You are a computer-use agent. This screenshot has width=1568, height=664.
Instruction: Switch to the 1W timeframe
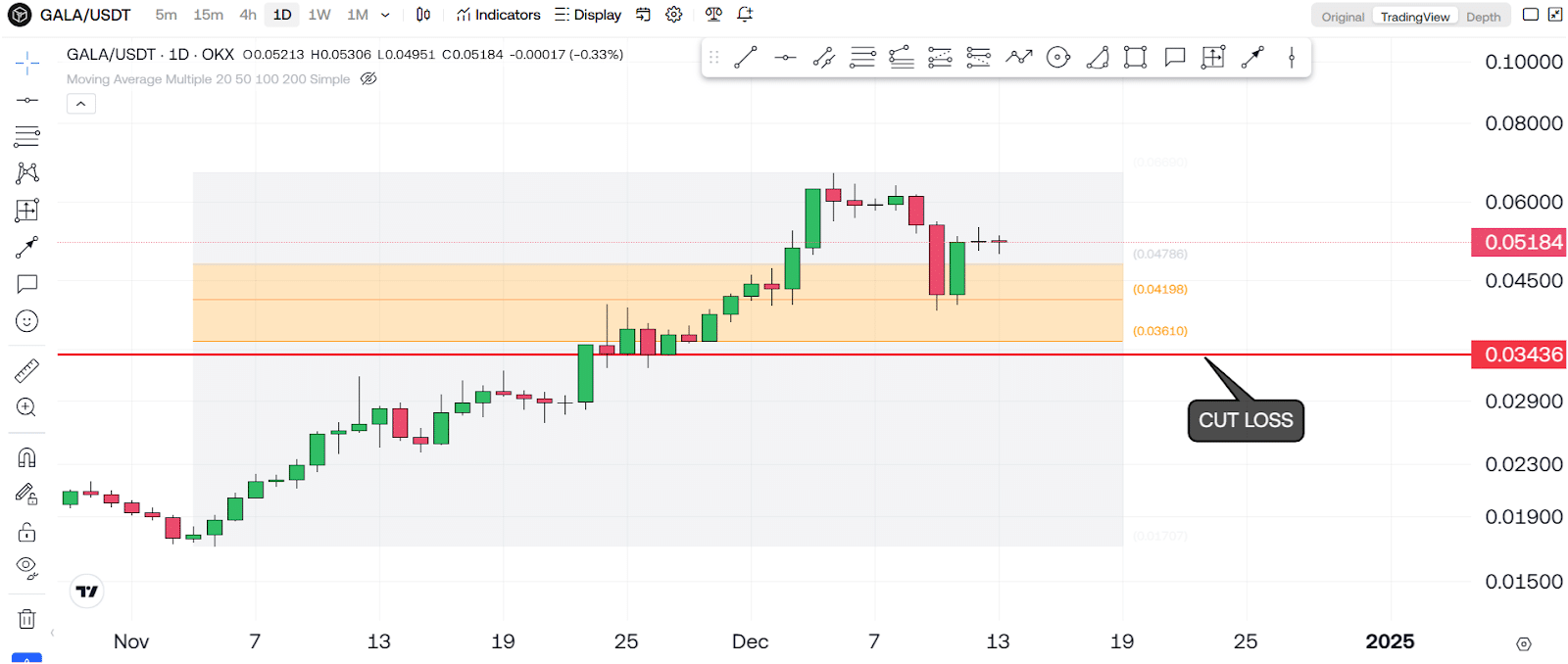pyautogui.click(x=319, y=15)
